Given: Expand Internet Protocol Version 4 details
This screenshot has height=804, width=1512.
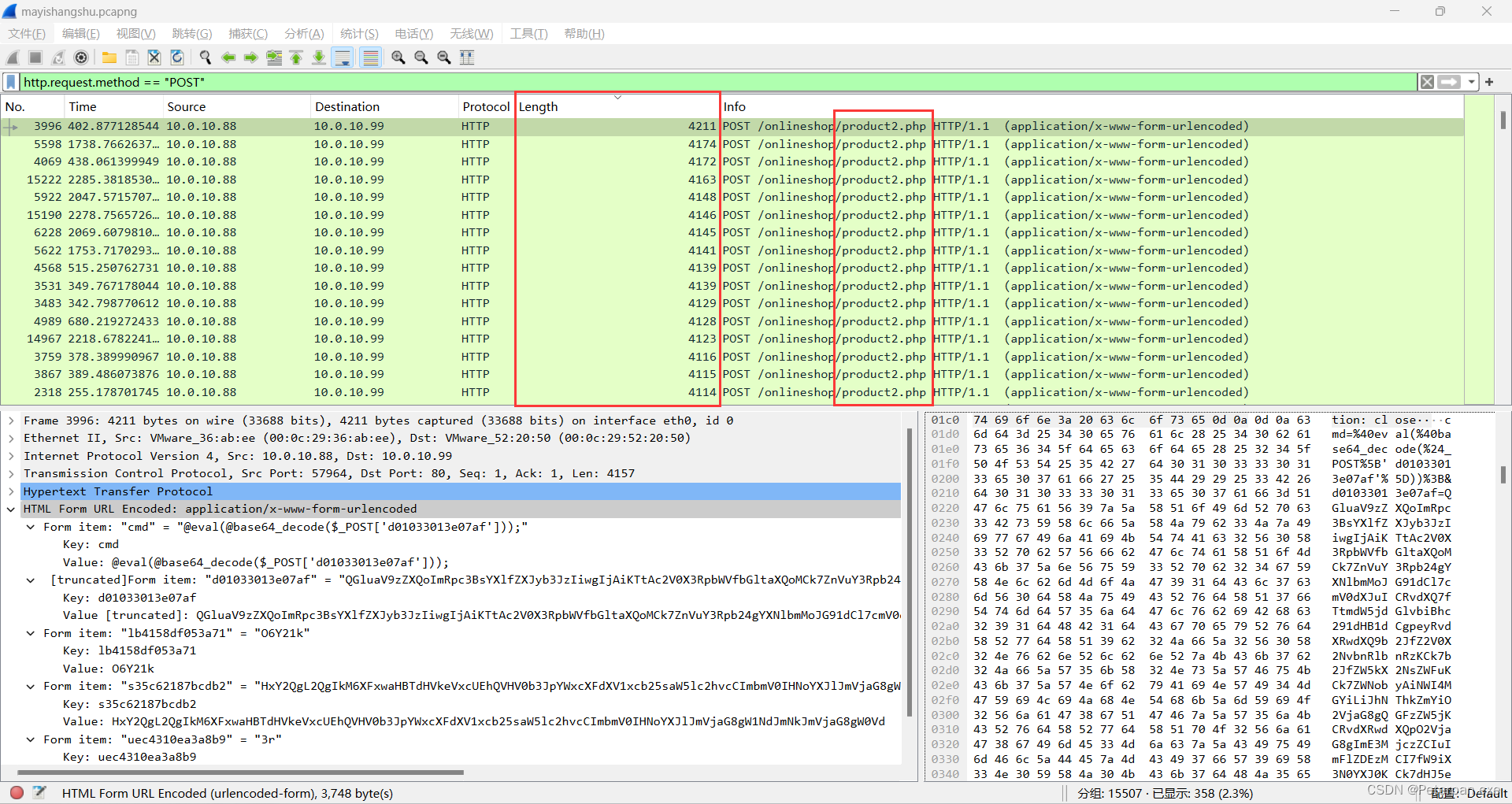Looking at the screenshot, I should coord(11,456).
